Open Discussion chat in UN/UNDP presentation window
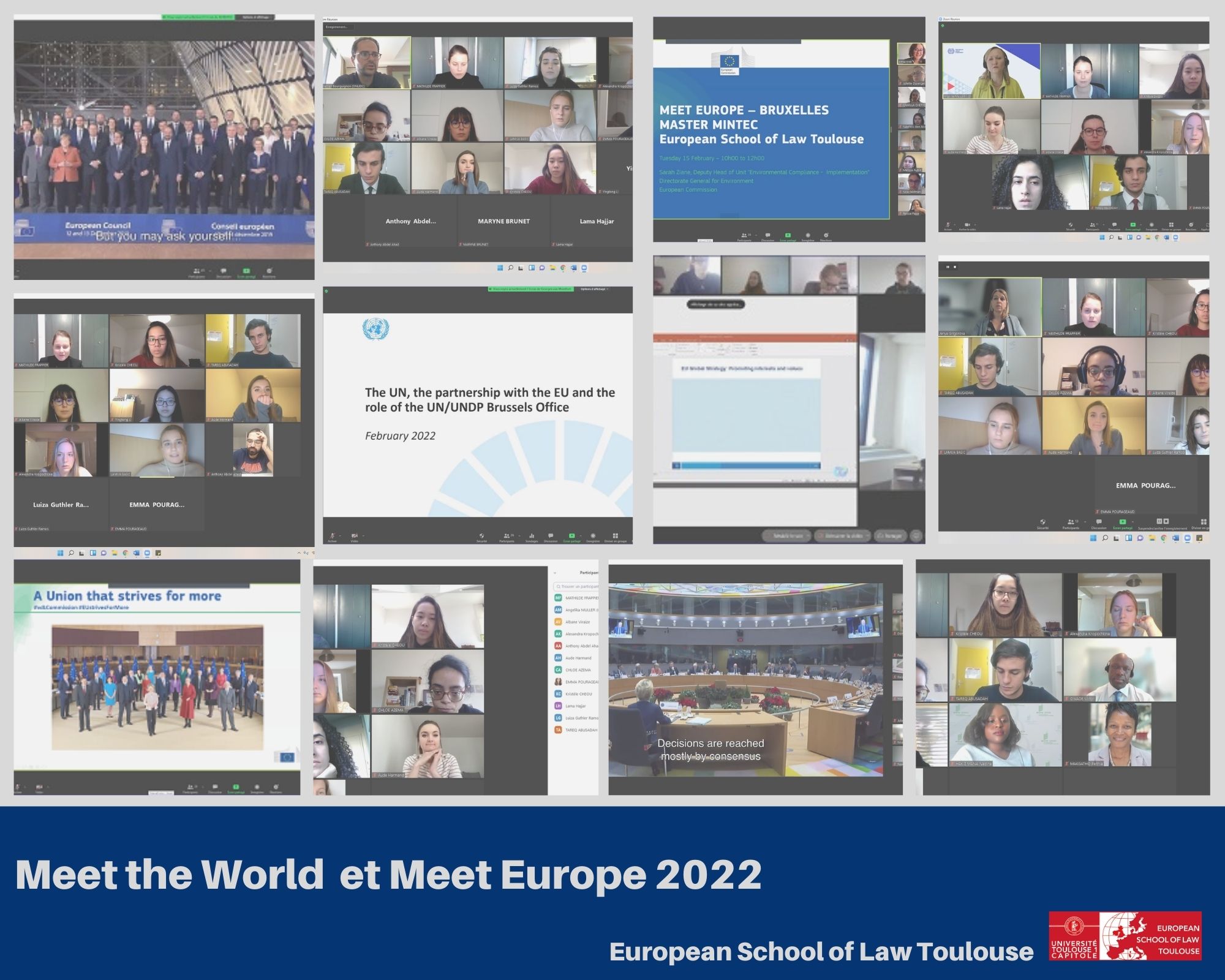This screenshot has width=1225, height=980. click(x=551, y=537)
